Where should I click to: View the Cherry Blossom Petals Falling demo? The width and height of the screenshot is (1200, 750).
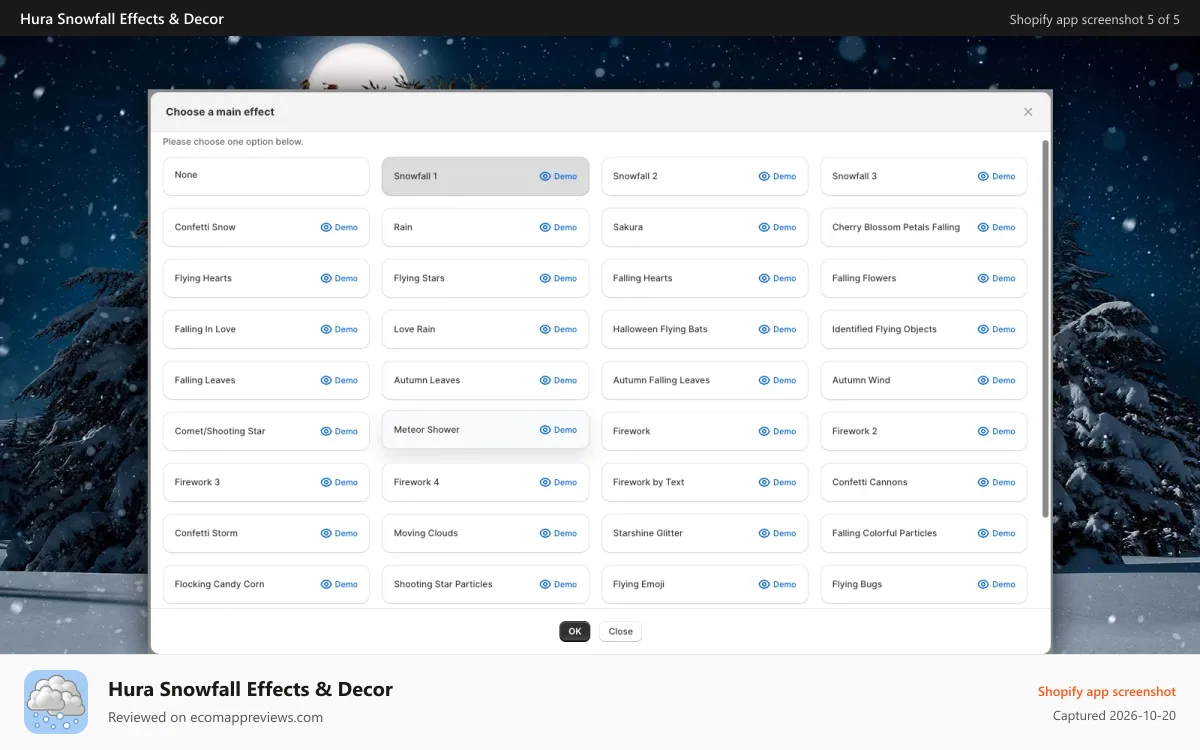pyautogui.click(x=996, y=227)
